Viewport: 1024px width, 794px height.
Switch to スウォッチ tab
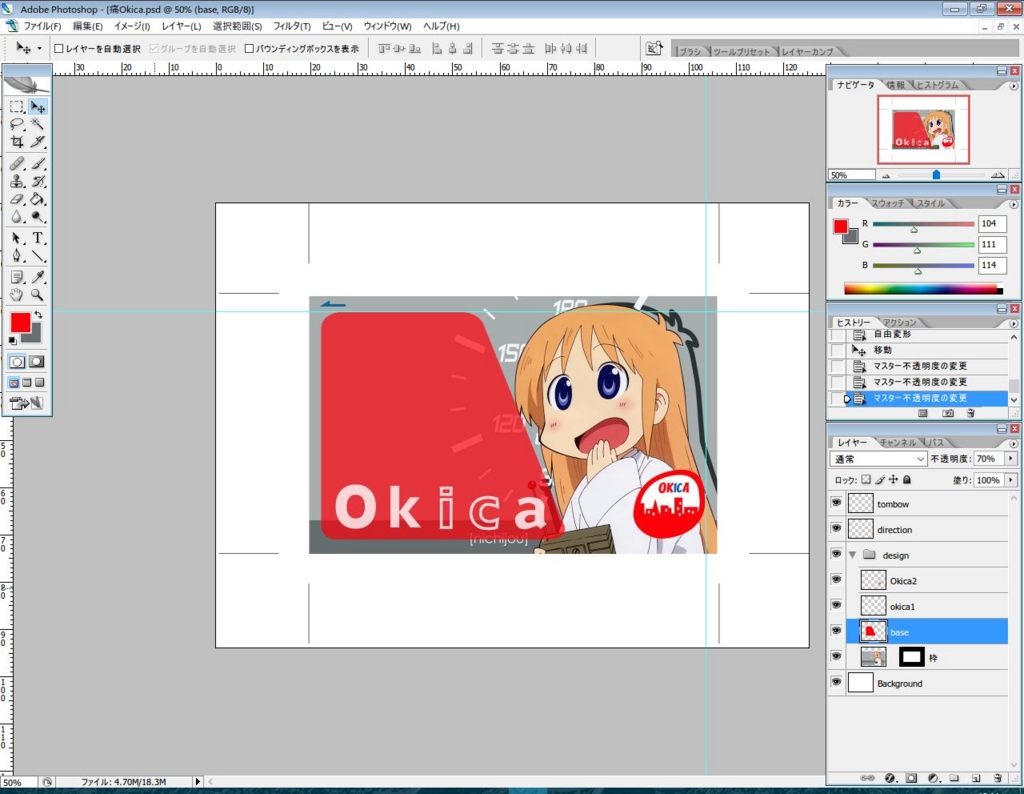tap(888, 204)
